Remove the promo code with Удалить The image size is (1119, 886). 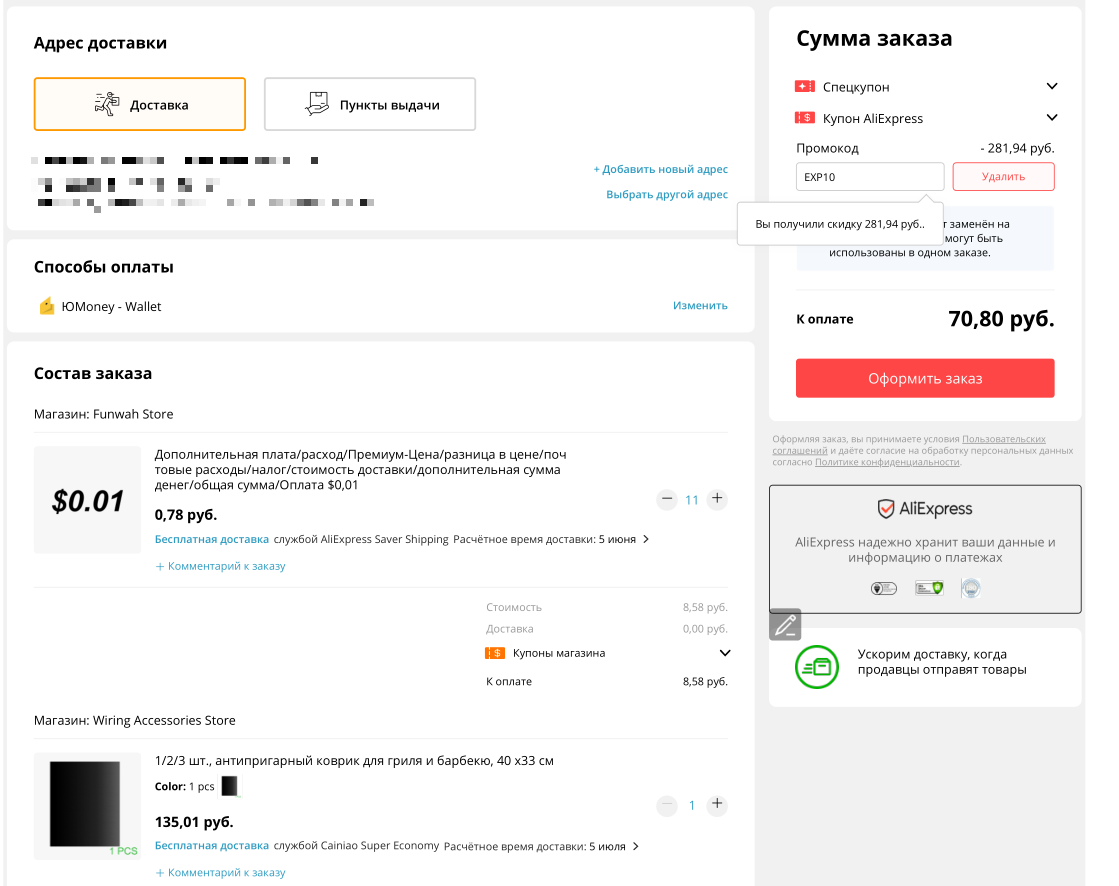pyautogui.click(x=1003, y=177)
